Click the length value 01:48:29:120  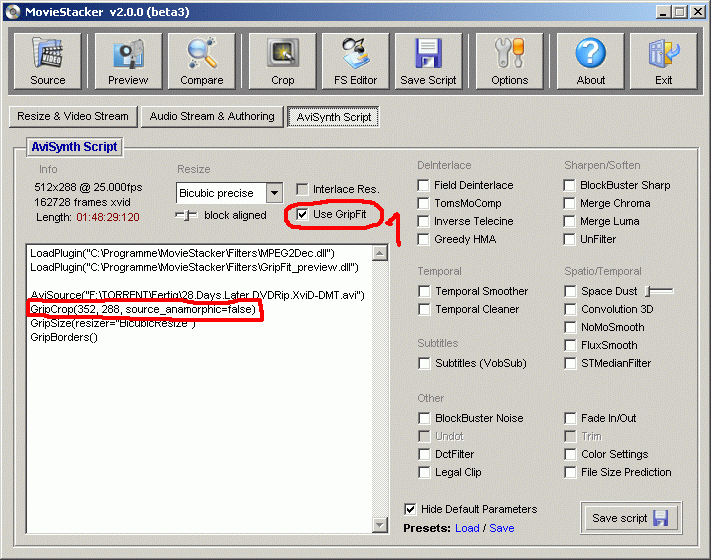(108, 217)
